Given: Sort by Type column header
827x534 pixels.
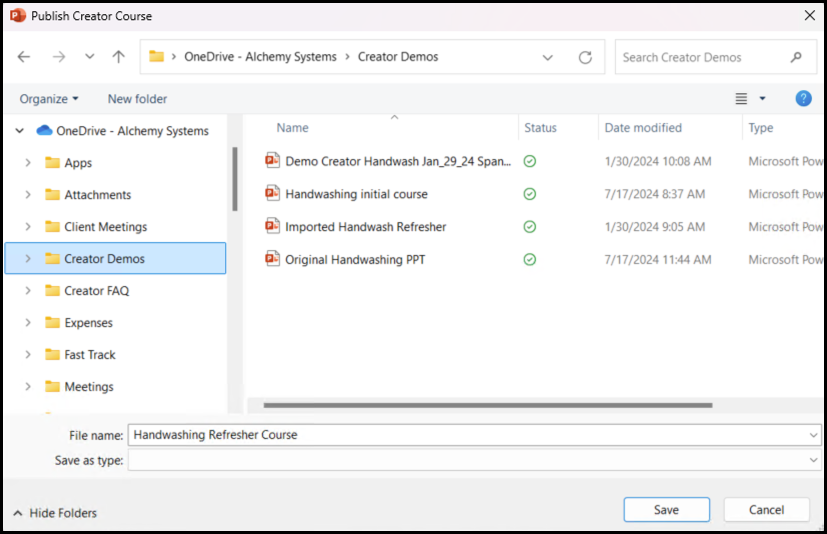Looking at the screenshot, I should pos(761,128).
